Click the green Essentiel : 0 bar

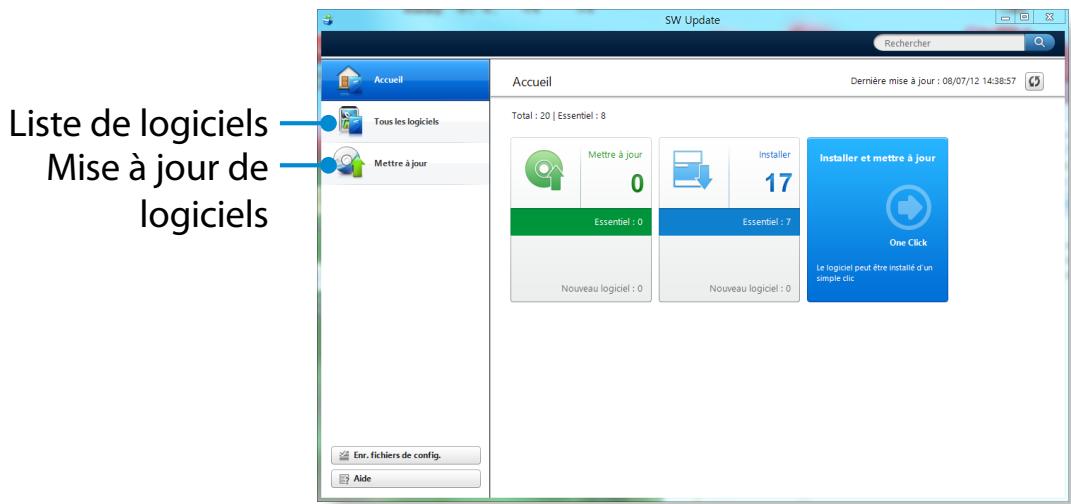tap(581, 222)
